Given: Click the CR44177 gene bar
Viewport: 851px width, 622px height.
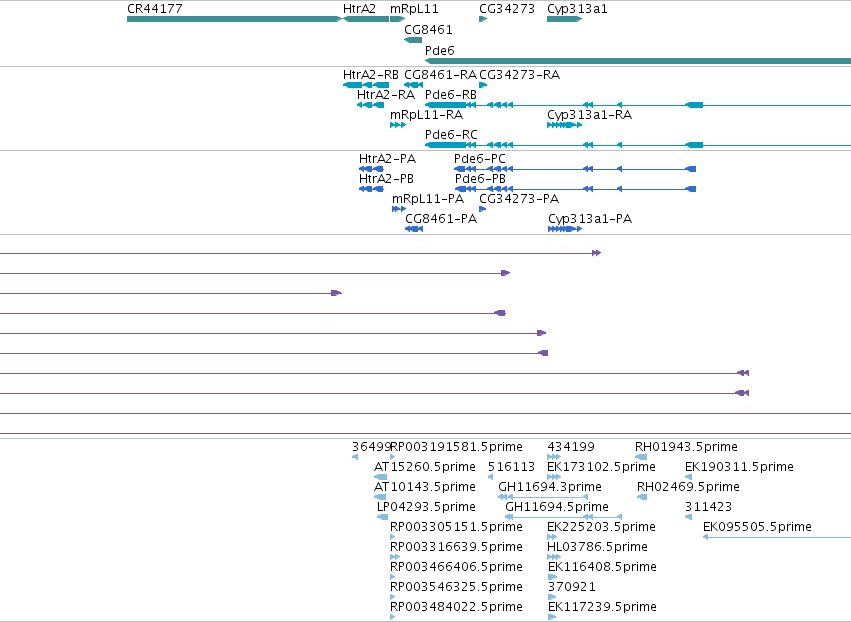Looking at the screenshot, I should click(234, 19).
